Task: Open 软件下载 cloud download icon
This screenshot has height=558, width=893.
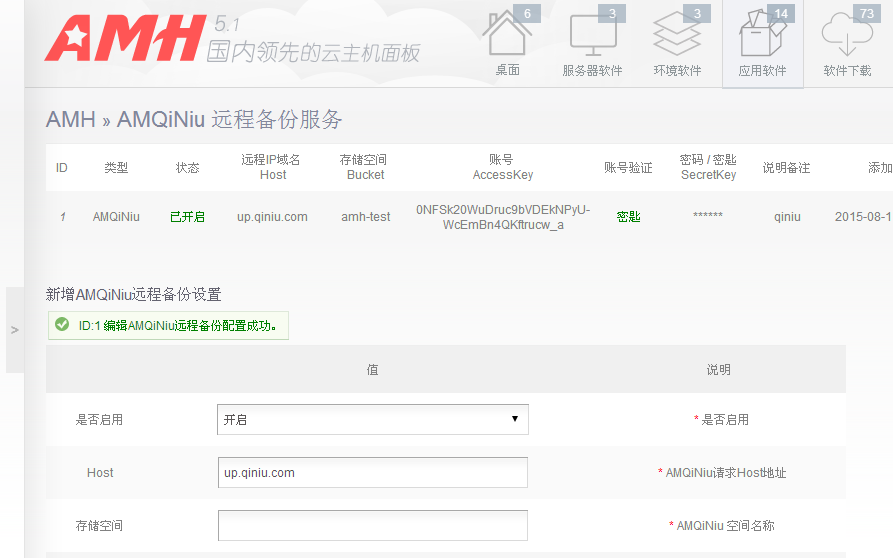Action: coord(846,36)
